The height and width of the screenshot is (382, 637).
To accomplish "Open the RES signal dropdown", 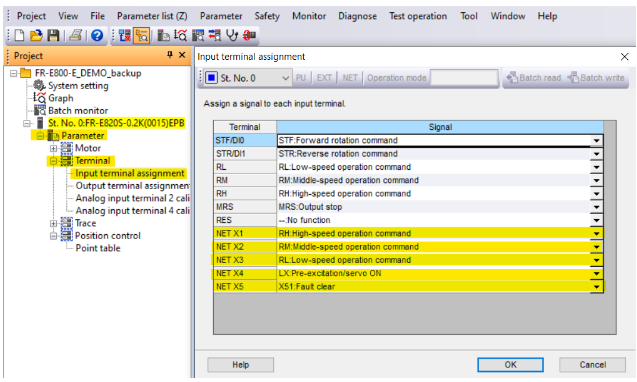I will pos(596,220).
